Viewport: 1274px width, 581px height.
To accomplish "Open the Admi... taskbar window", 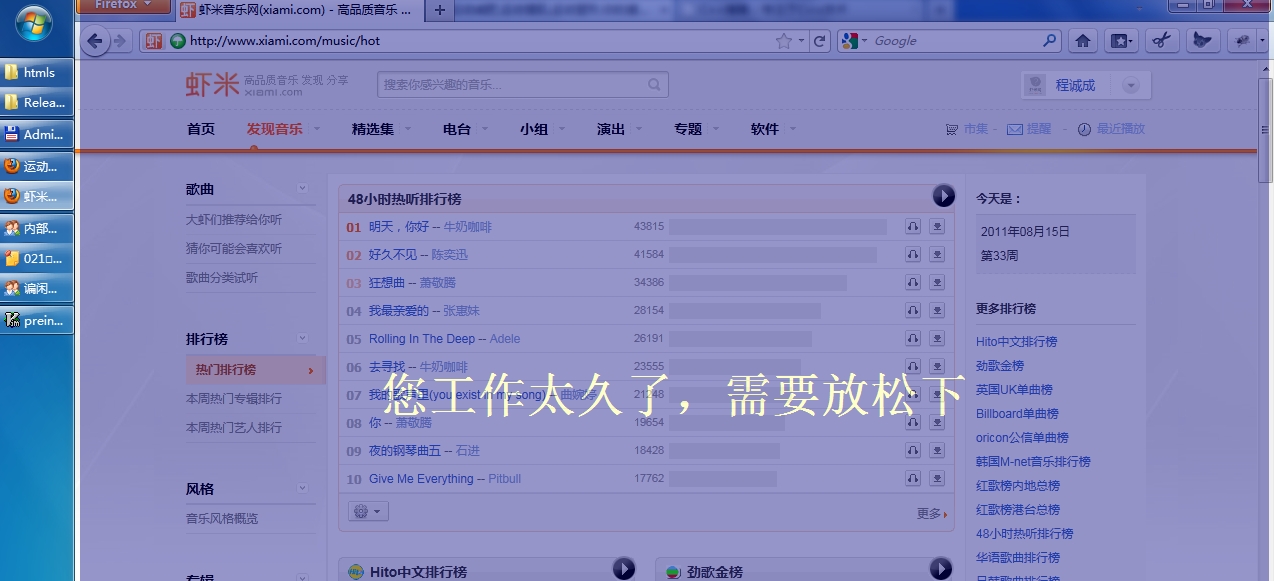I will click(38, 134).
